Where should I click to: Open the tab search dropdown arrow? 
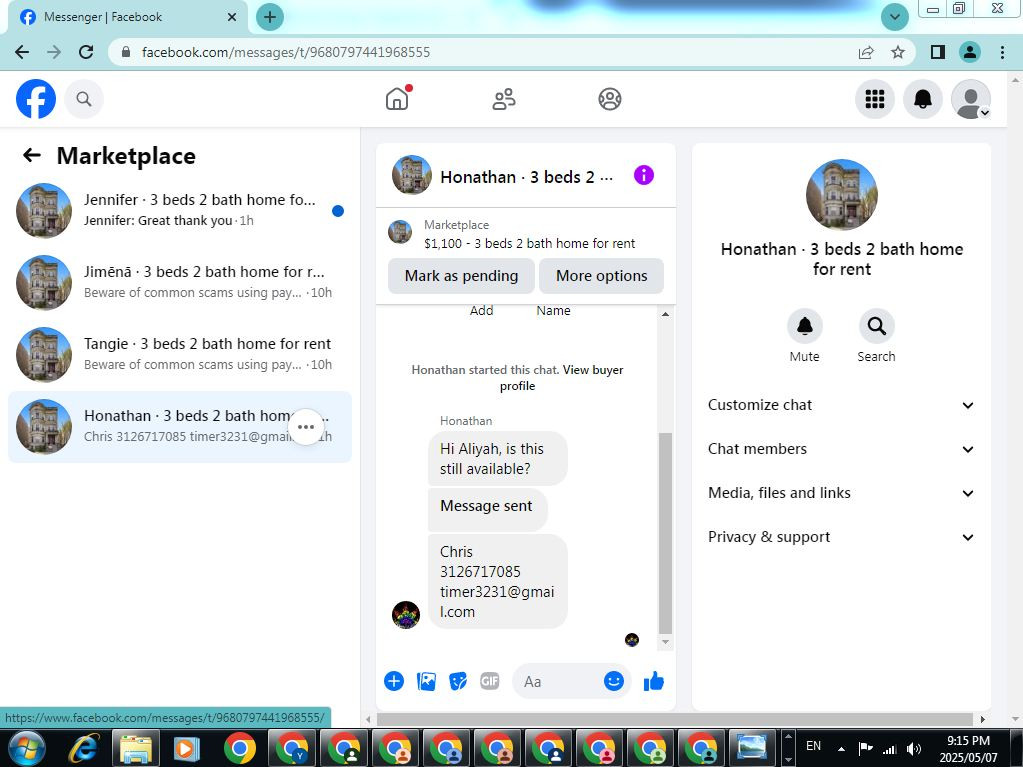[x=895, y=17]
